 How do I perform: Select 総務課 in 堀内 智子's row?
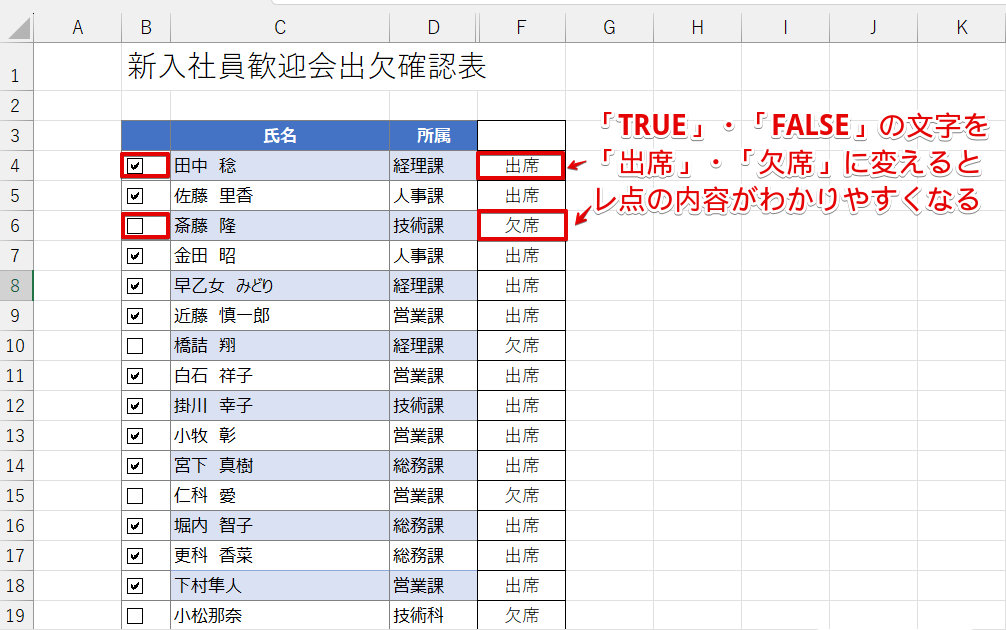point(434,525)
